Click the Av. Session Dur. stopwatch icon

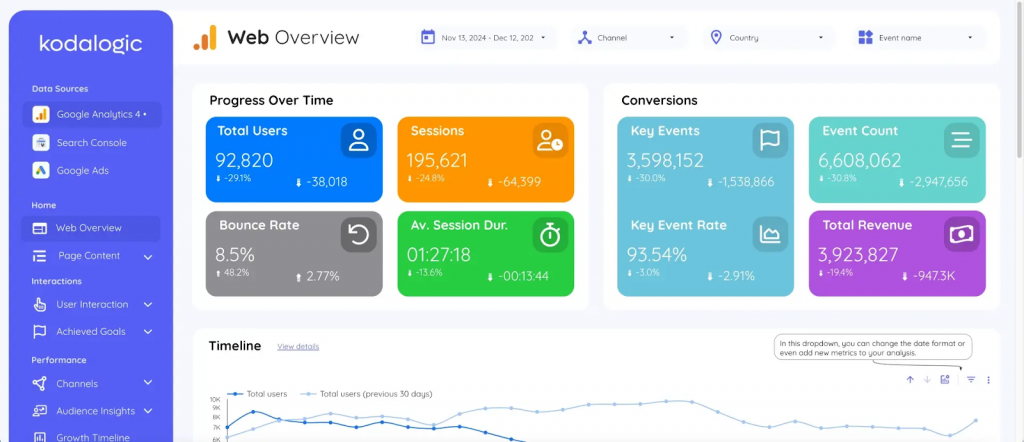coord(549,235)
